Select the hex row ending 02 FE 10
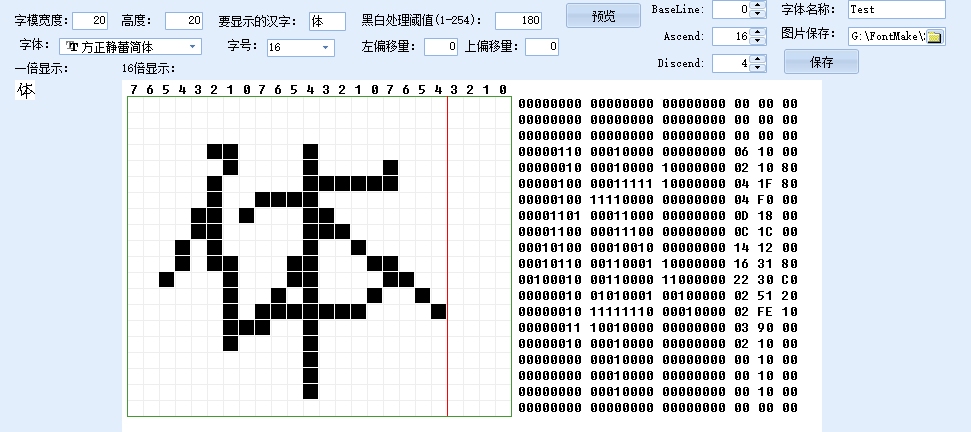The width and height of the screenshot is (971, 432). click(x=658, y=312)
